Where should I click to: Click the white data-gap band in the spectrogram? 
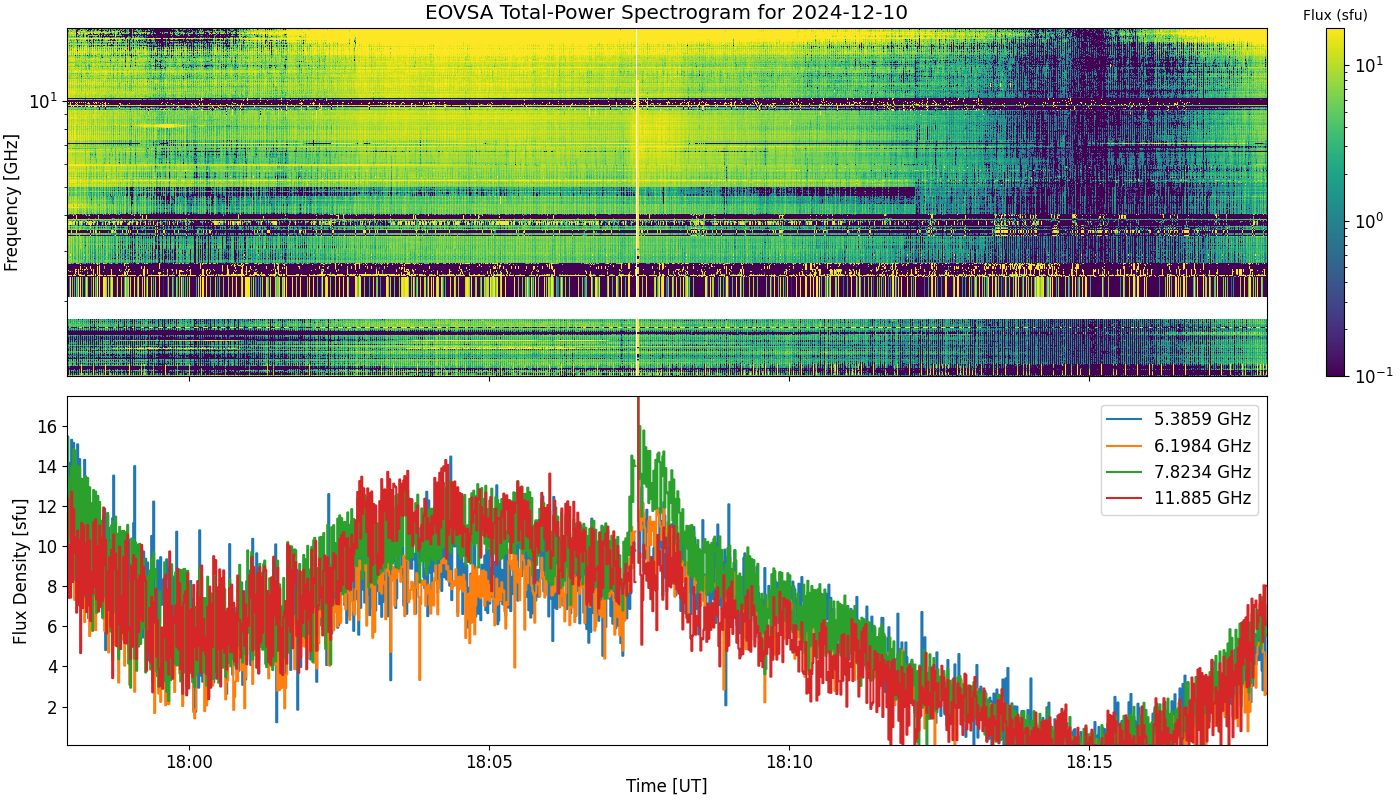click(667, 308)
